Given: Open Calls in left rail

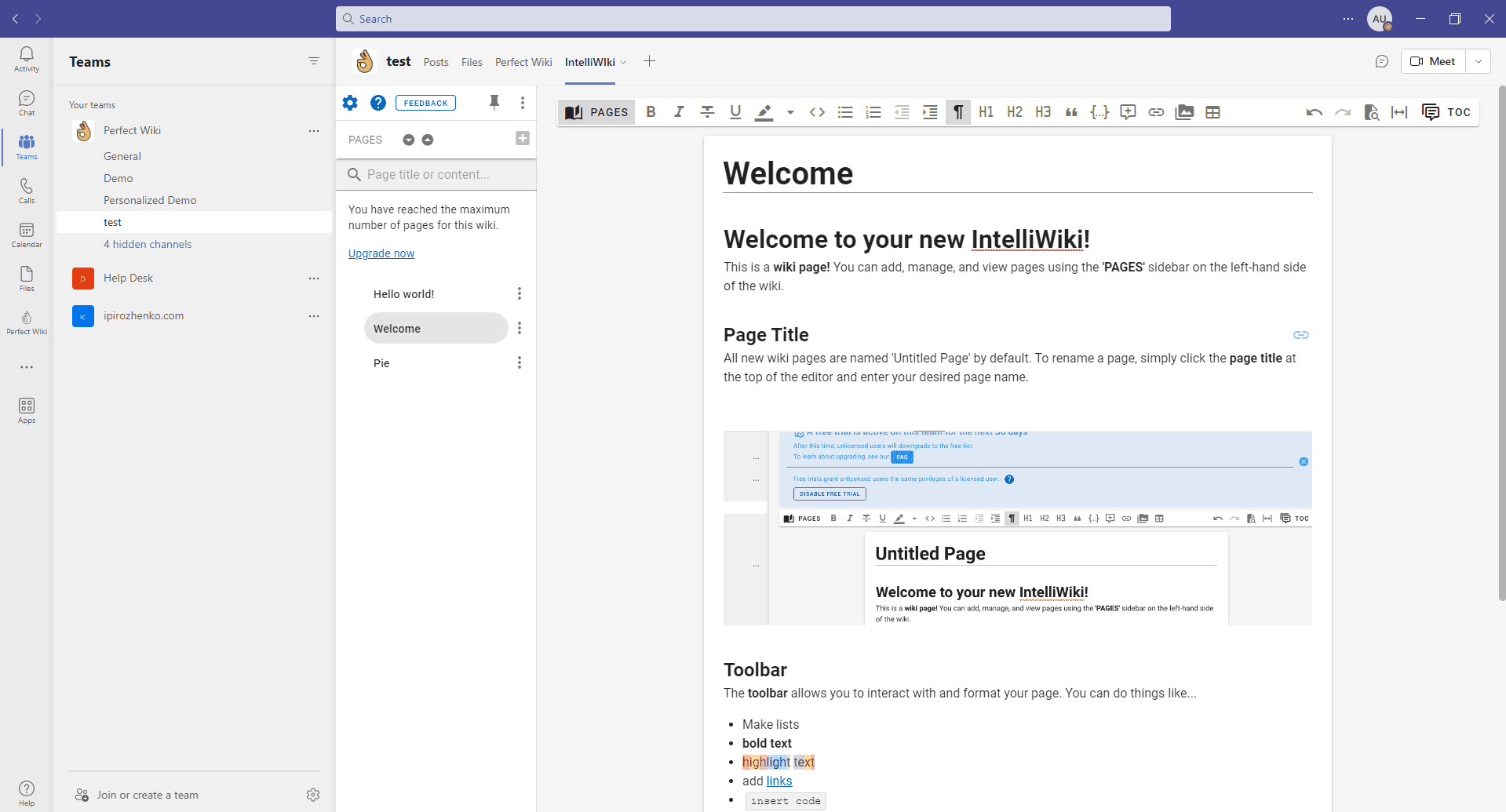Looking at the screenshot, I should (x=27, y=191).
